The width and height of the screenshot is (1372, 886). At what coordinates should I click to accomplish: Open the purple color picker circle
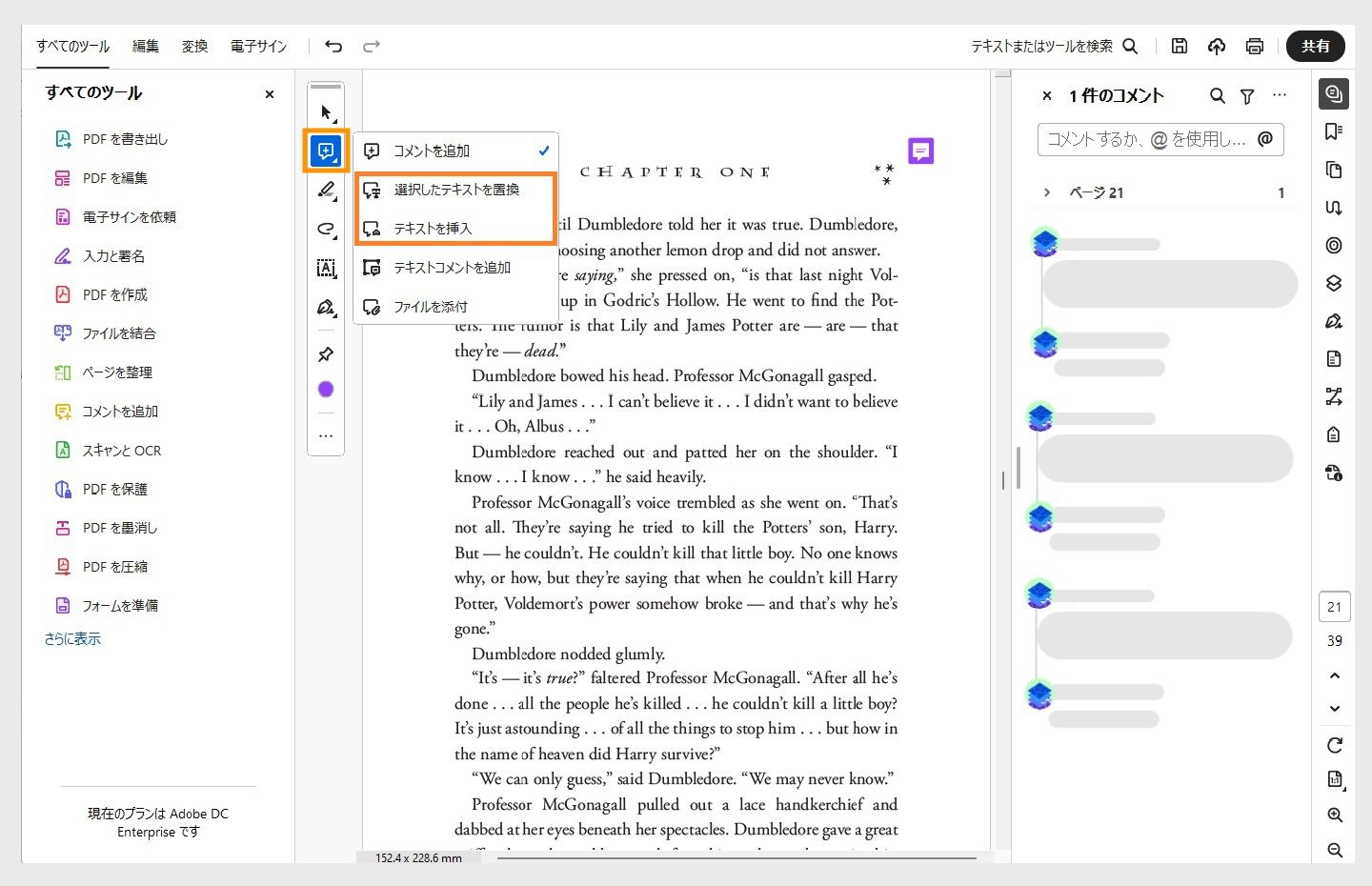click(326, 389)
